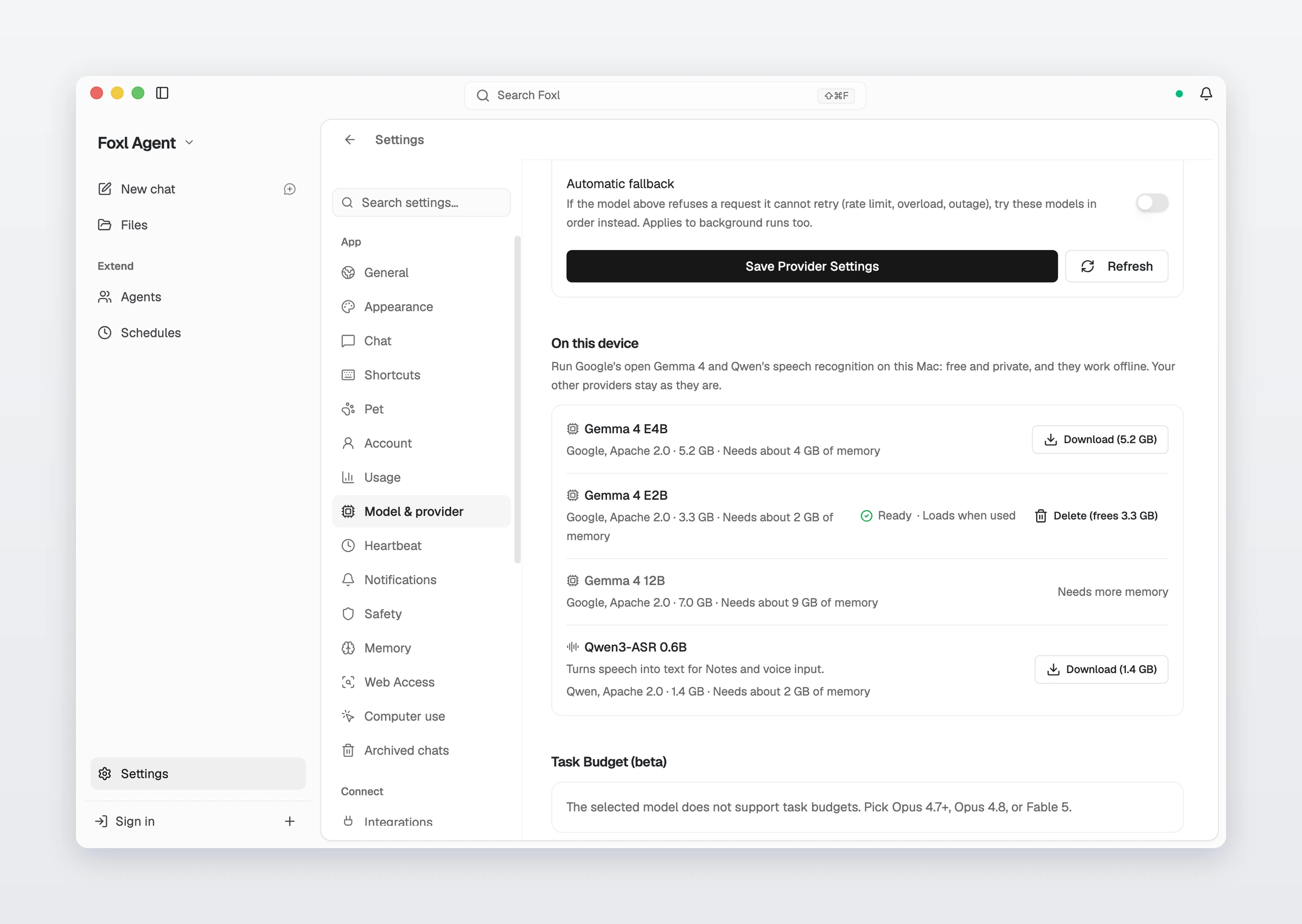
Task: Download Qwen3-ASR model (1.4 GB)
Action: click(1101, 669)
